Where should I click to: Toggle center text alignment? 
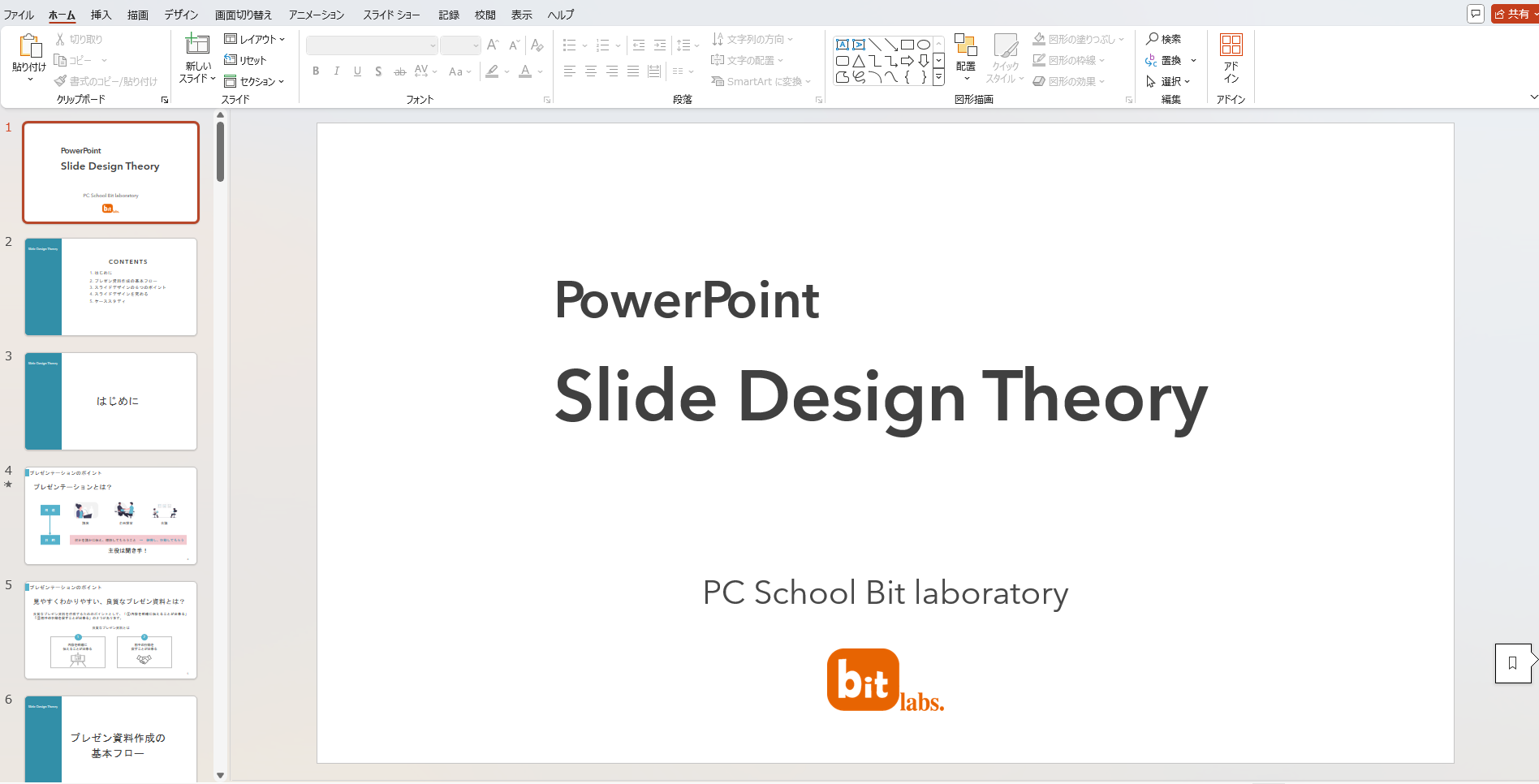point(591,71)
